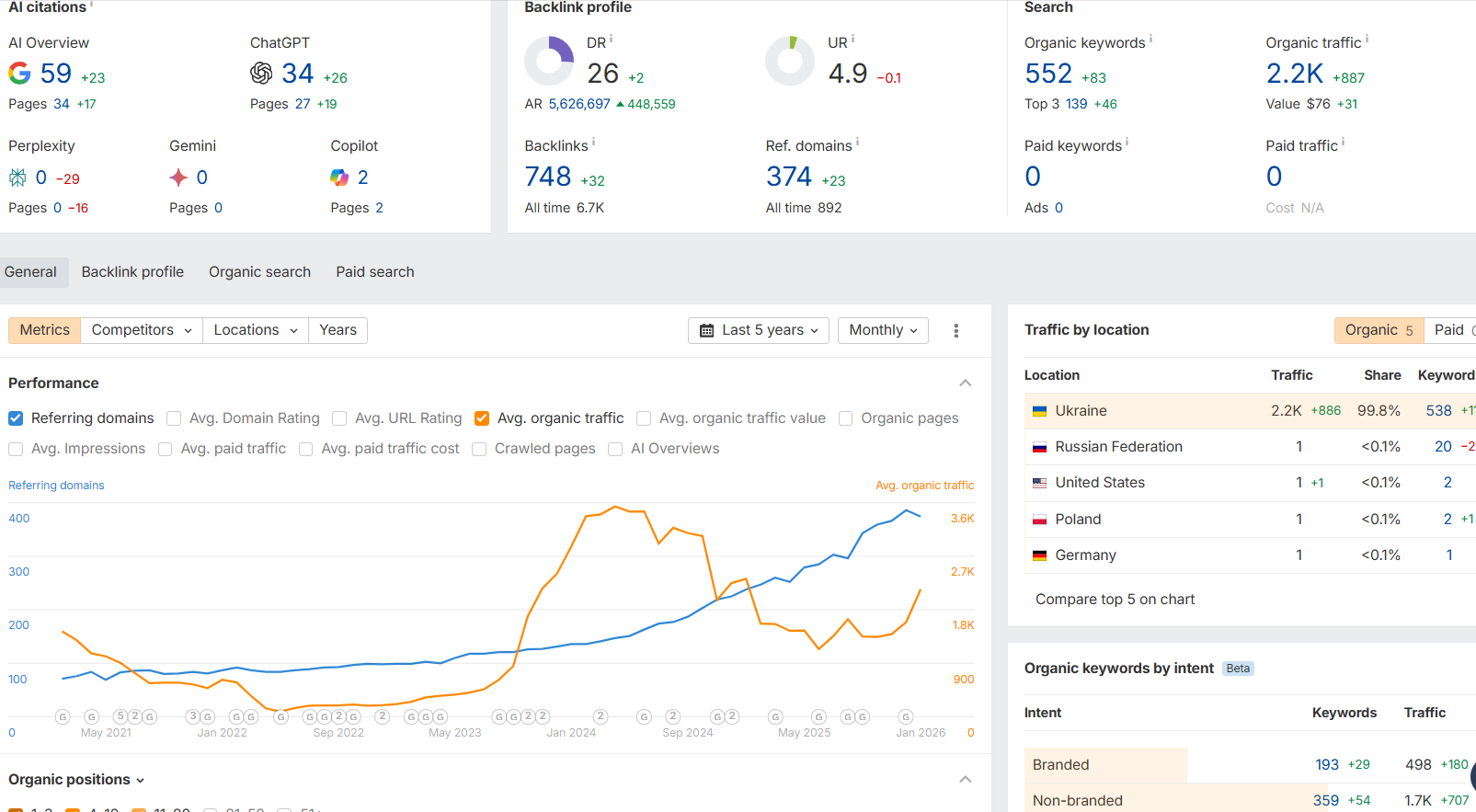1476x812 pixels.
Task: Click Compare top 5 on chart
Action: point(1115,600)
